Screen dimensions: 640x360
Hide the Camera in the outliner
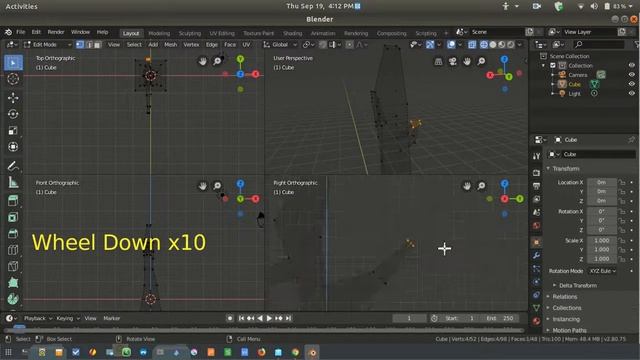point(631,75)
